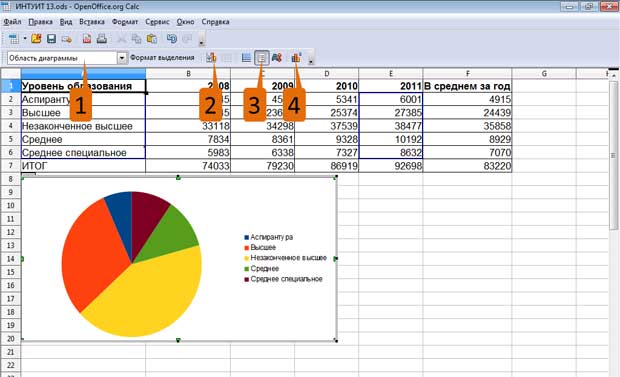The width and height of the screenshot is (620, 377).
Task: Click the chart element selector field
Action: pos(62,58)
